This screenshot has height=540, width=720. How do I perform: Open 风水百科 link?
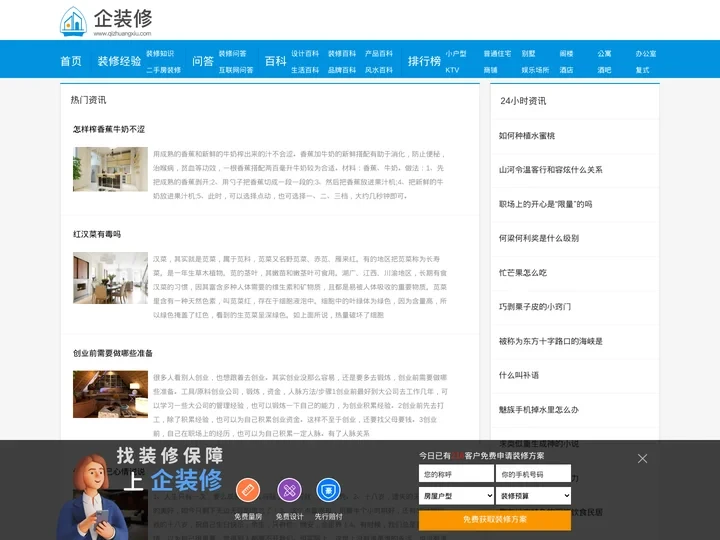pyautogui.click(x=379, y=70)
